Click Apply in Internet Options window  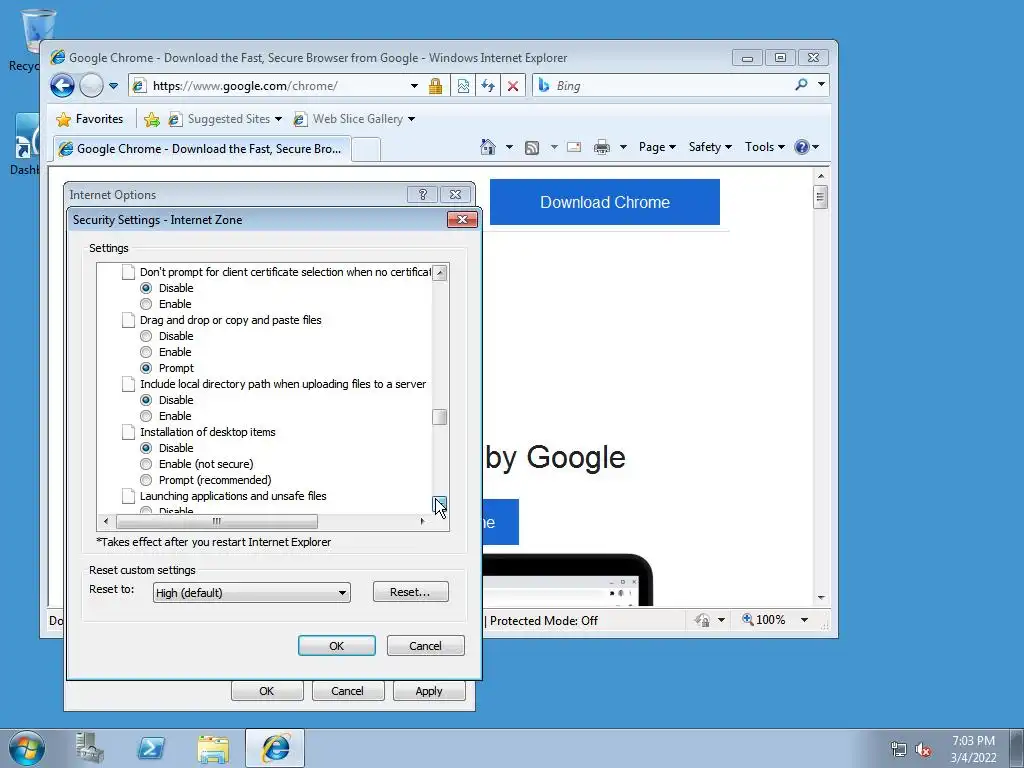click(x=429, y=691)
